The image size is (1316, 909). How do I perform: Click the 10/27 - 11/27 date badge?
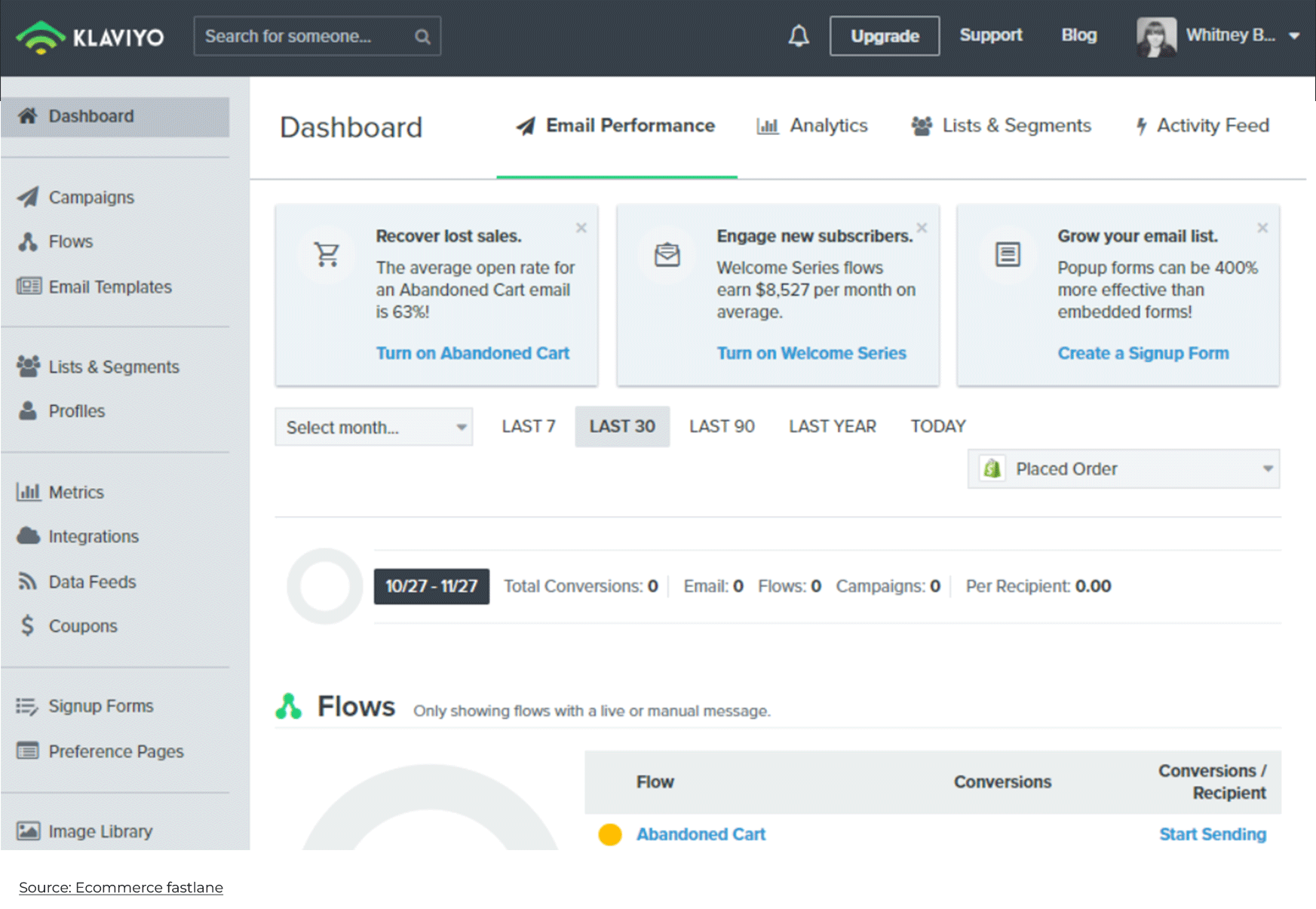431,586
